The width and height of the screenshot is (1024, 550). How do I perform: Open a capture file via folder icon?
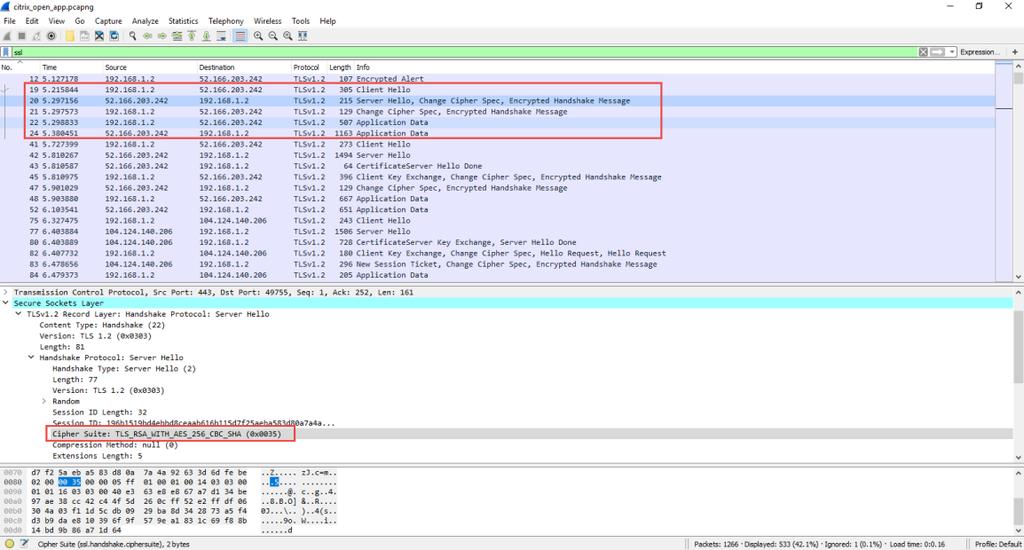tap(69, 36)
